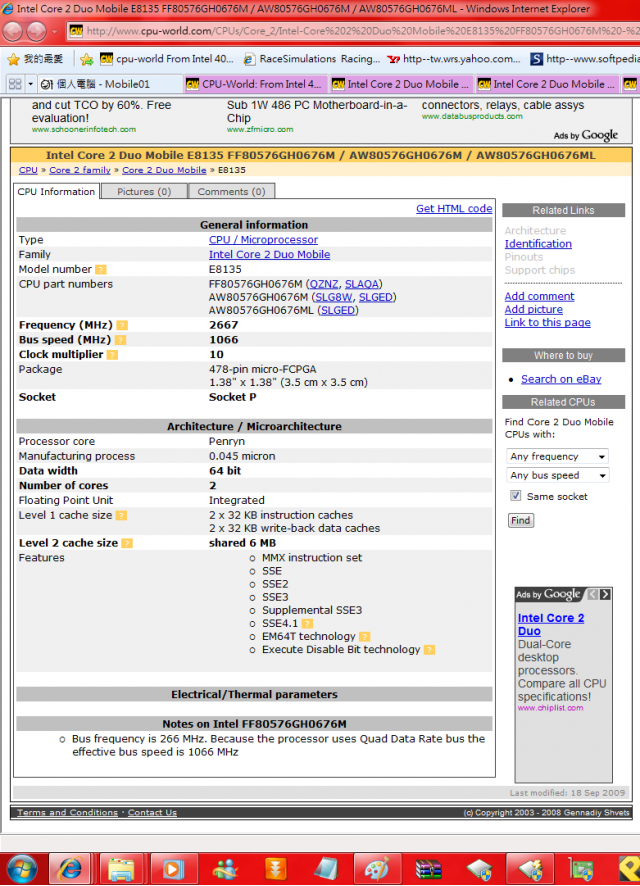Switch to the CPU Information tab
Viewport: 640px width, 886px height.
[x=56, y=192]
